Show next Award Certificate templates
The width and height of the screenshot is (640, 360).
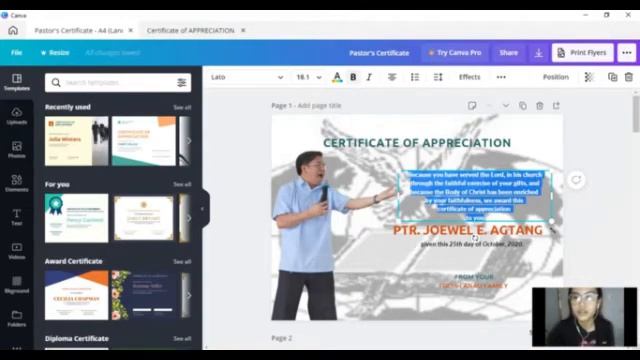[x=189, y=295]
